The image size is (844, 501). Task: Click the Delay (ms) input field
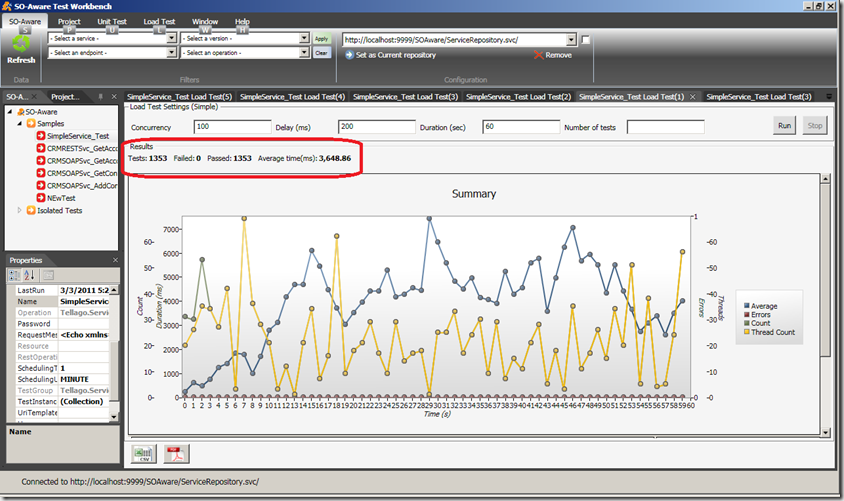click(x=377, y=127)
